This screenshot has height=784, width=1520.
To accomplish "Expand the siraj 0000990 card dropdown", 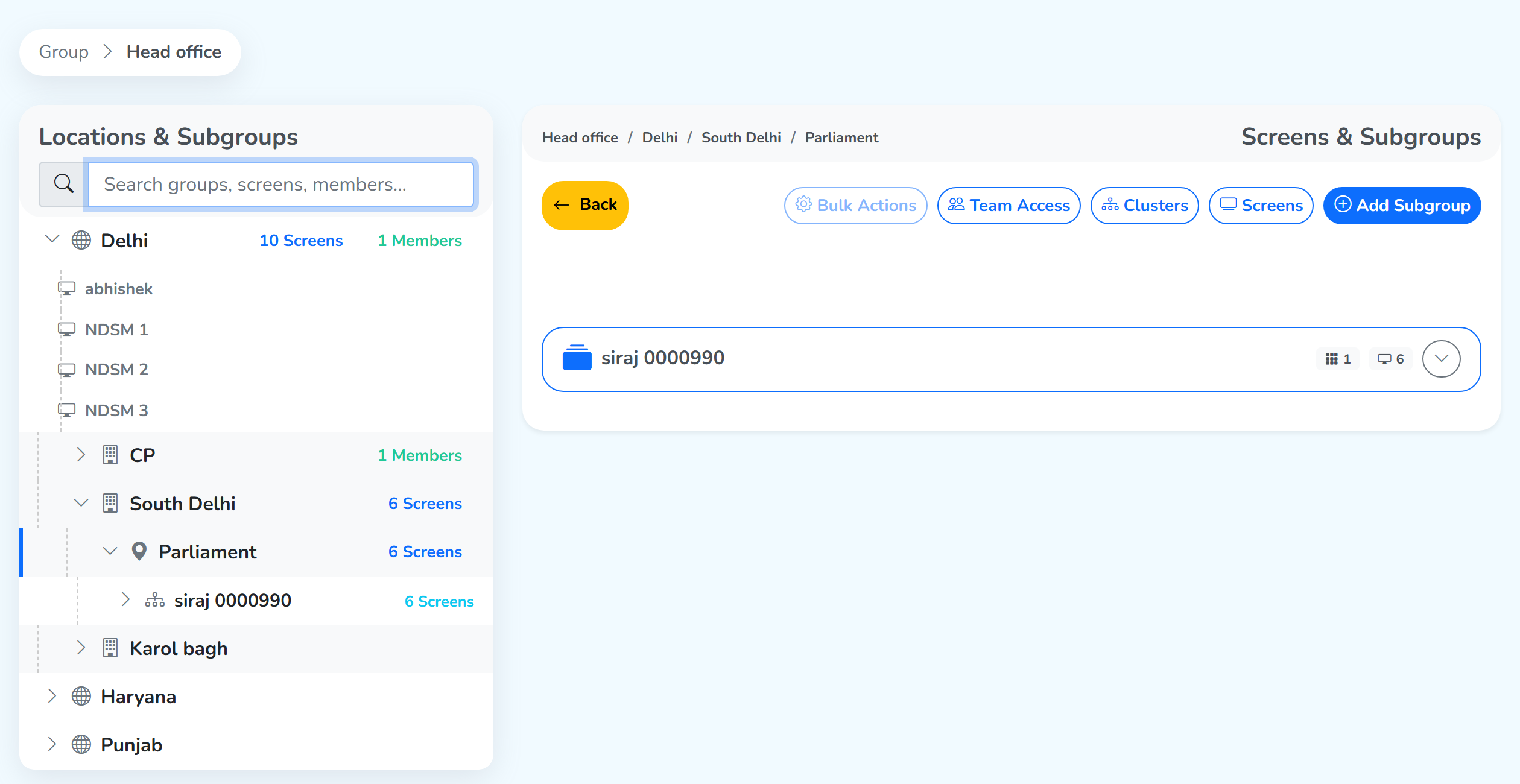I will tap(1441, 359).
